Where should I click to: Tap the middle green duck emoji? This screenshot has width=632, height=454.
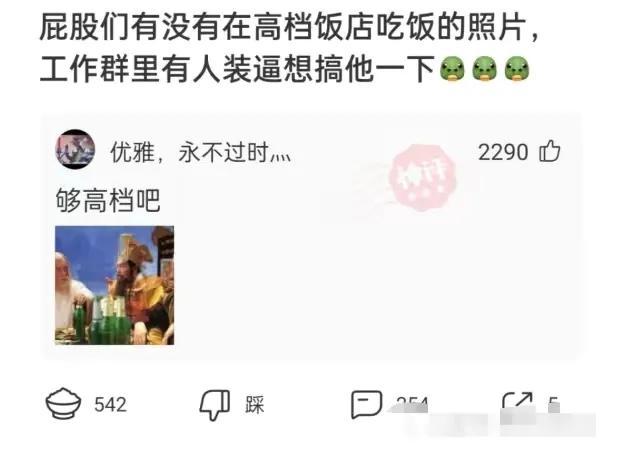point(484,69)
